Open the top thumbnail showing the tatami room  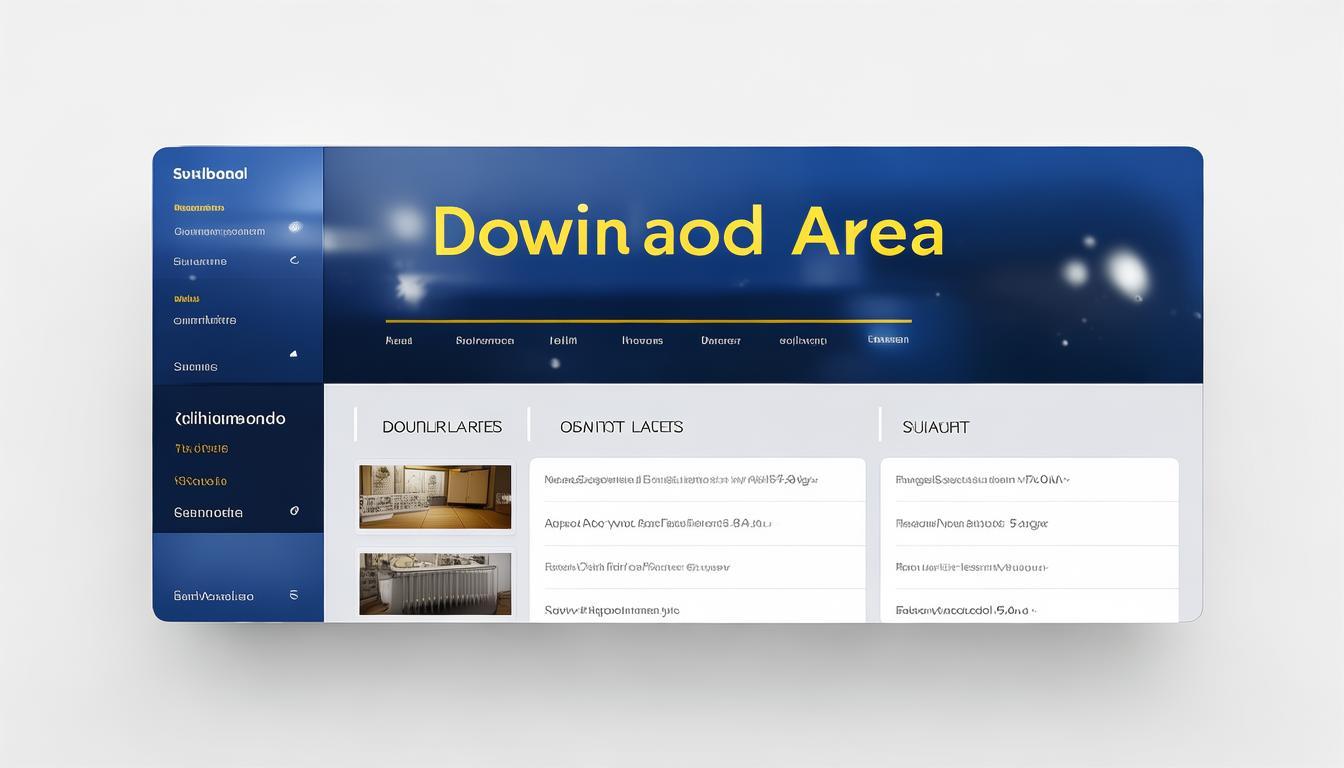(x=435, y=497)
